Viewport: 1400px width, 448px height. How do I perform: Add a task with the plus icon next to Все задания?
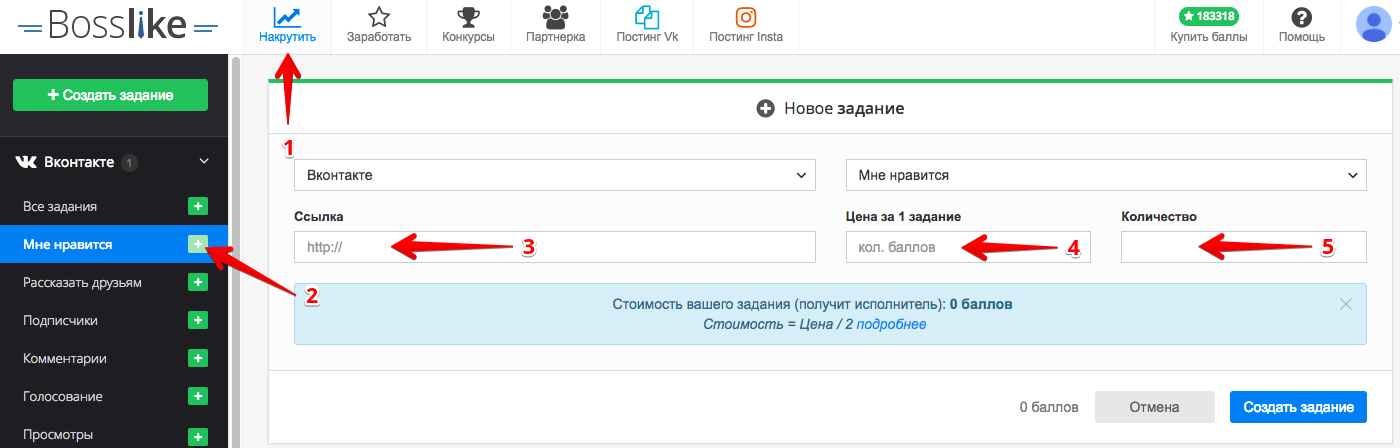click(x=198, y=206)
